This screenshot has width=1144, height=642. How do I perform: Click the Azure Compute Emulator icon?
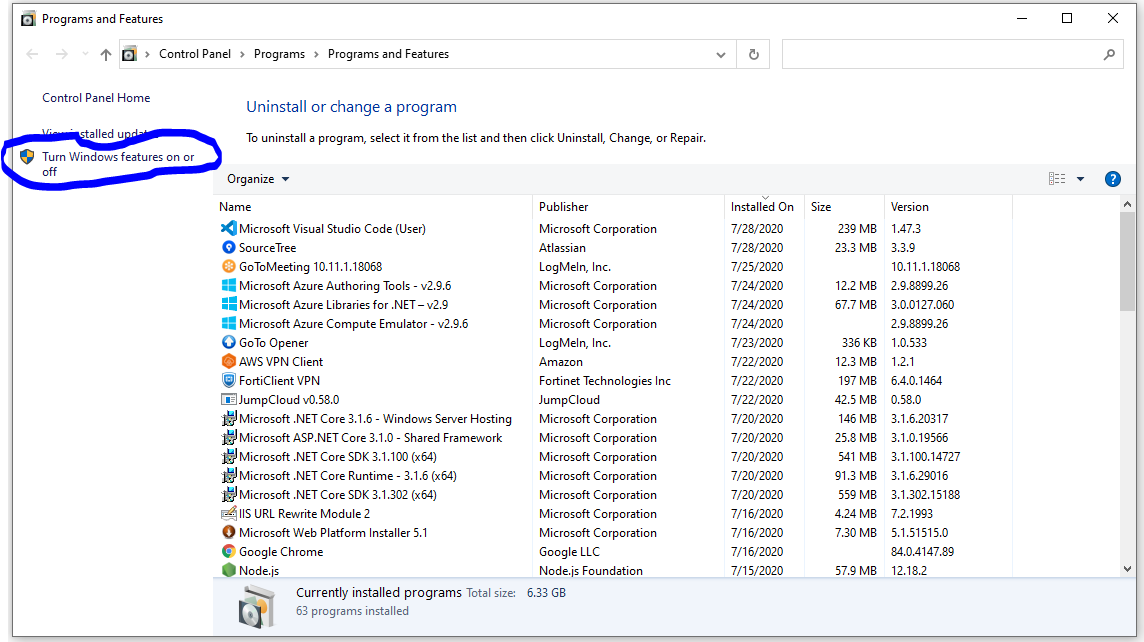point(228,323)
